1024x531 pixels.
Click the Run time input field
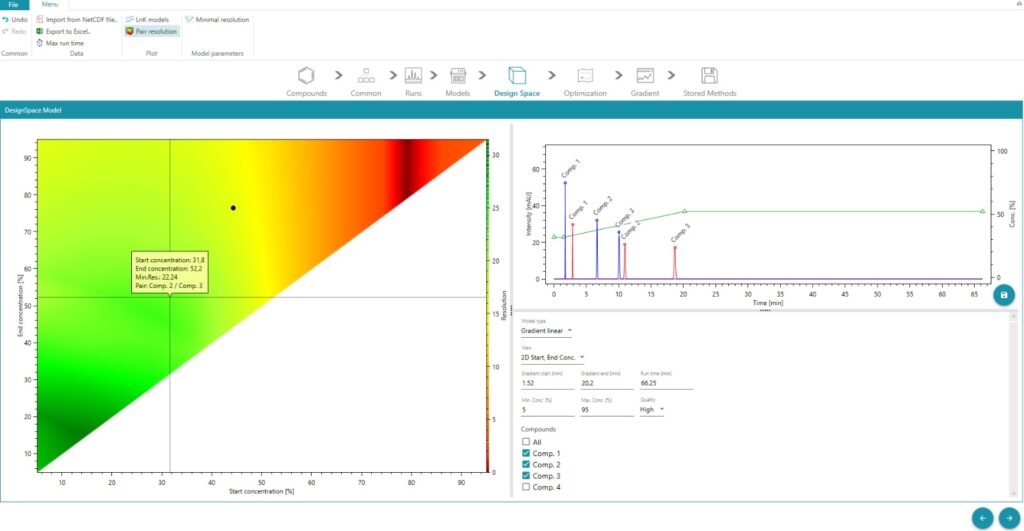(x=665, y=382)
